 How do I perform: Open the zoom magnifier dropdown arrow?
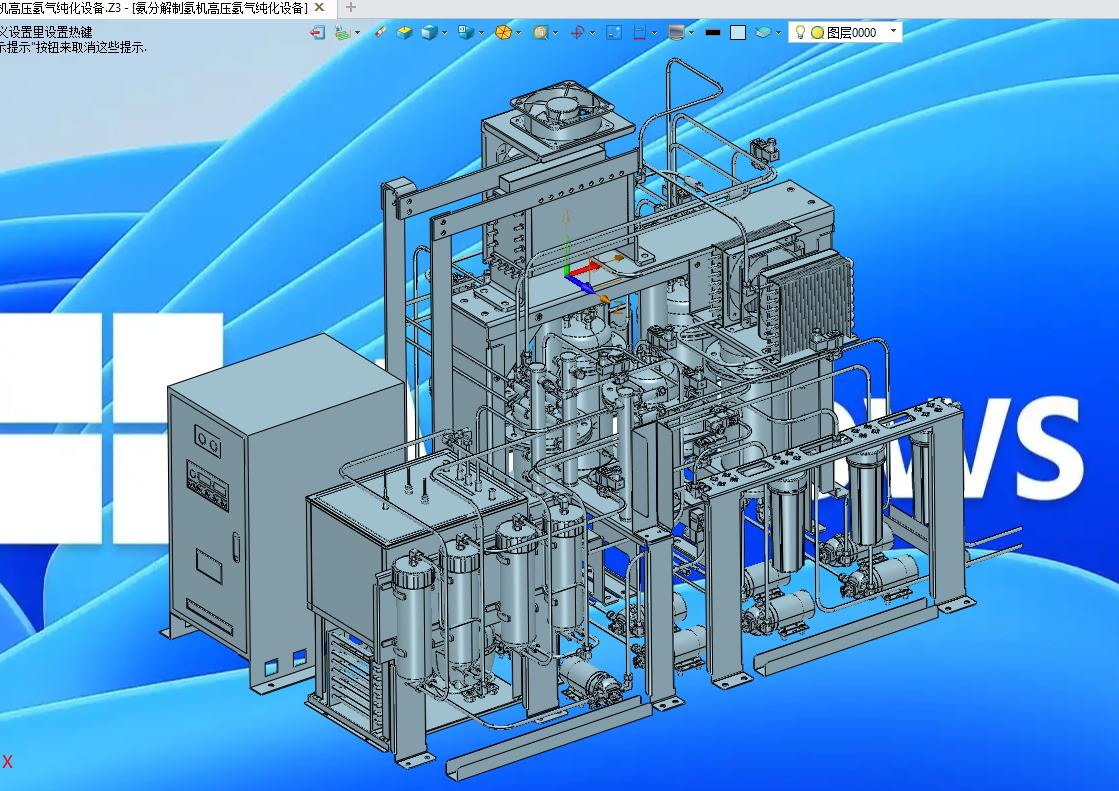pyautogui.click(x=555, y=32)
